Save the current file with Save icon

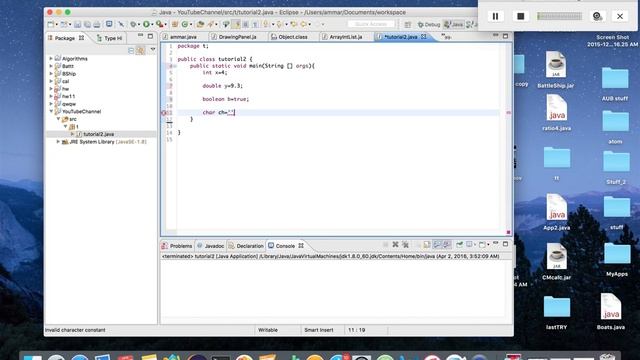(x=78, y=24)
